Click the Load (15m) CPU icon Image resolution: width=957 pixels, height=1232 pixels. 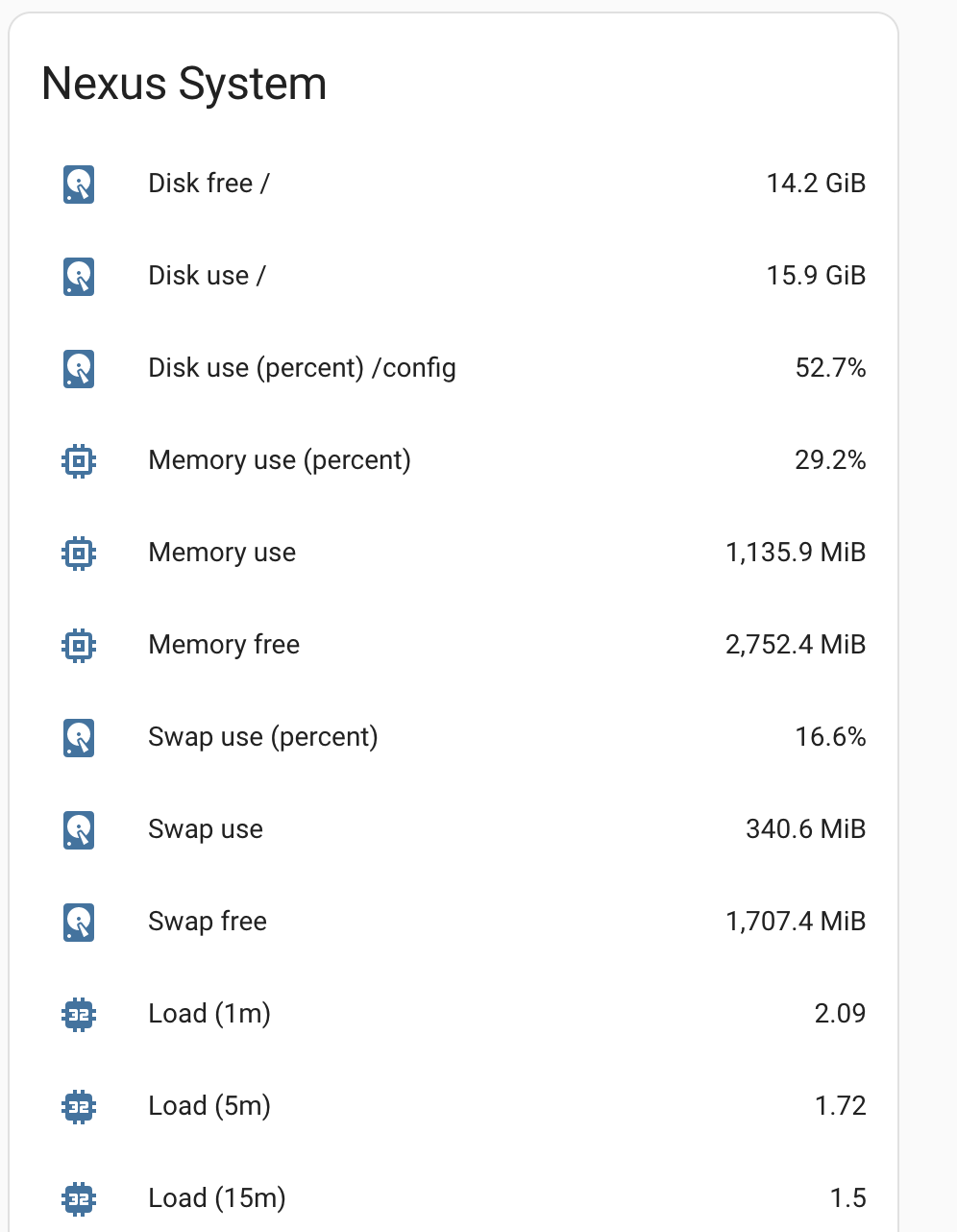tap(79, 1198)
